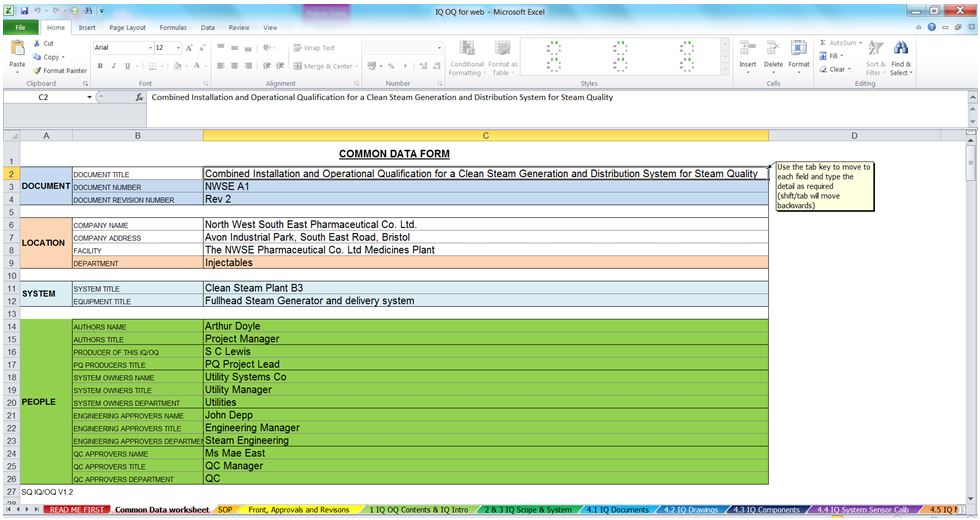
Task: Apply fill color with the paint bucket
Action: pos(178,66)
